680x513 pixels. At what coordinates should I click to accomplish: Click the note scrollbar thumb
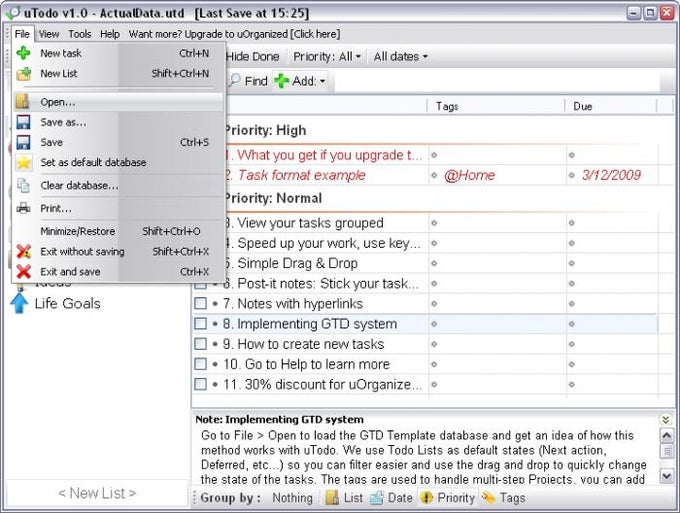click(666, 451)
